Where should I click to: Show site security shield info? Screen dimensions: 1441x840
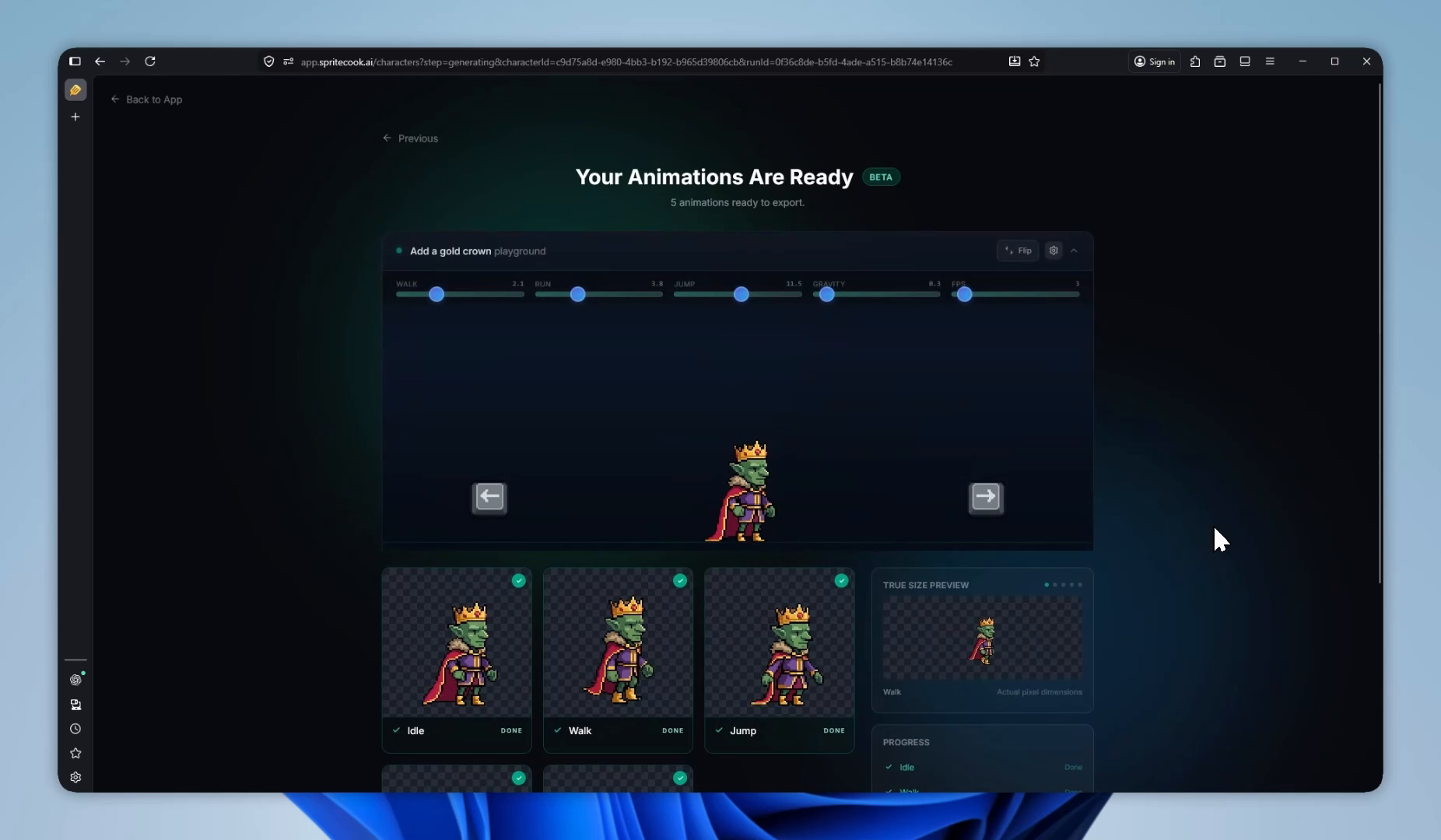268,61
